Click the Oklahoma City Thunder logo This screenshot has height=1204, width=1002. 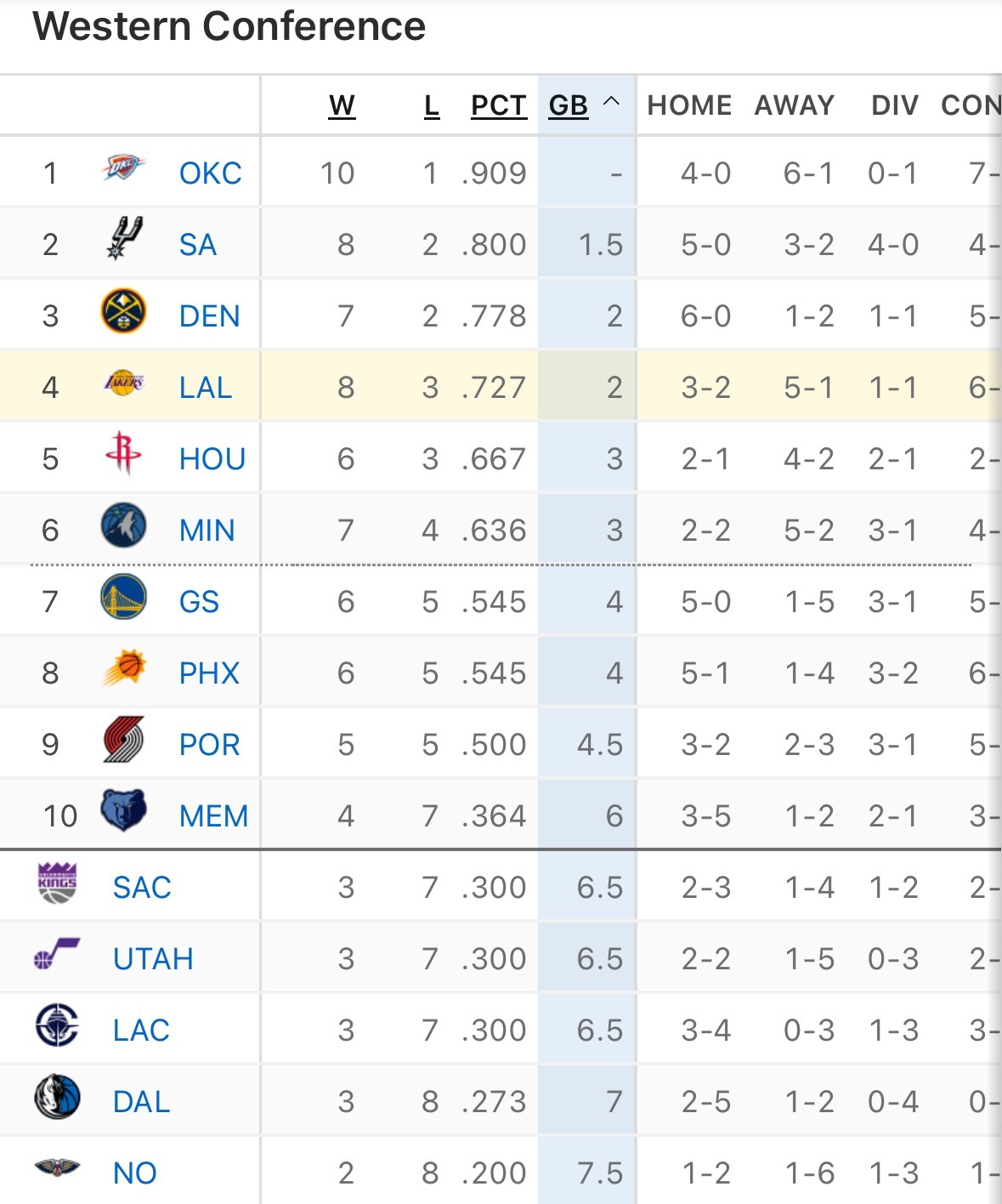point(123,168)
